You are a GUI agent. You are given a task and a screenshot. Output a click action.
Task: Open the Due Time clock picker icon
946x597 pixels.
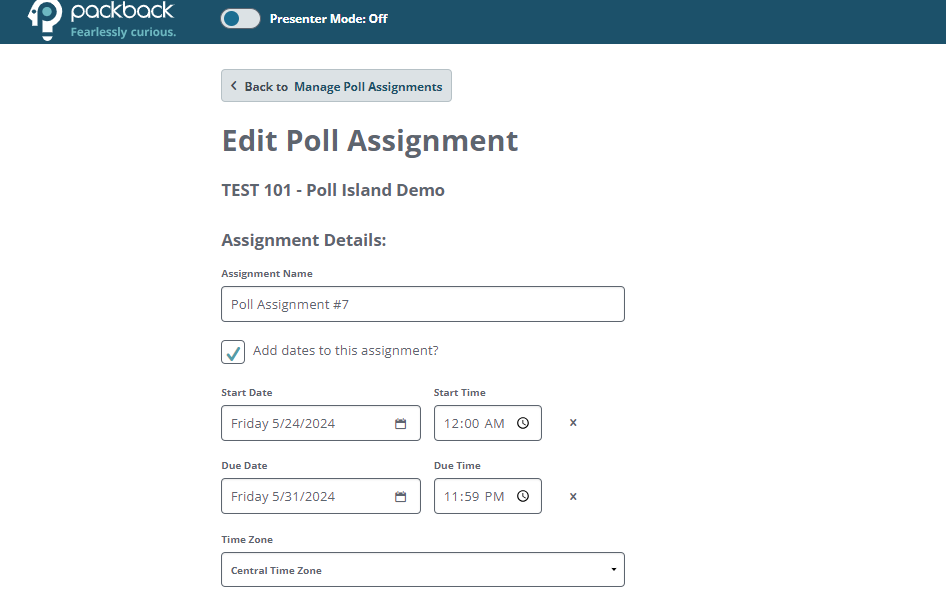(x=522, y=496)
